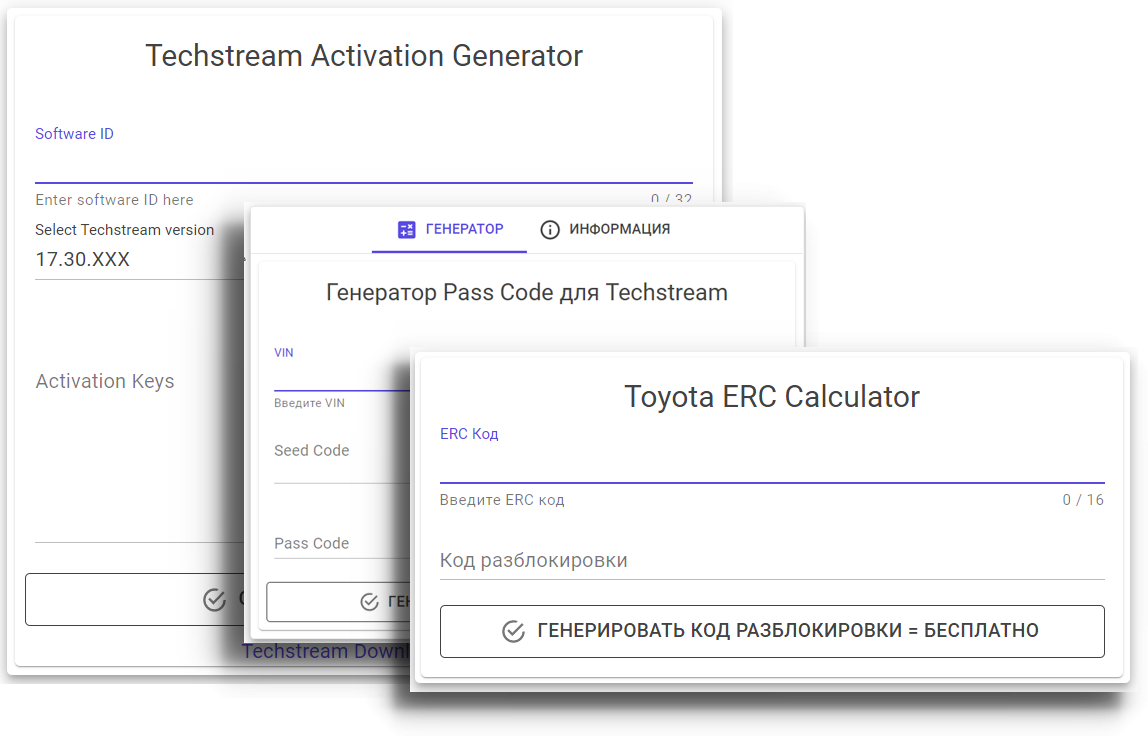Click the 'Введите ERC код' hint text

(x=502, y=500)
